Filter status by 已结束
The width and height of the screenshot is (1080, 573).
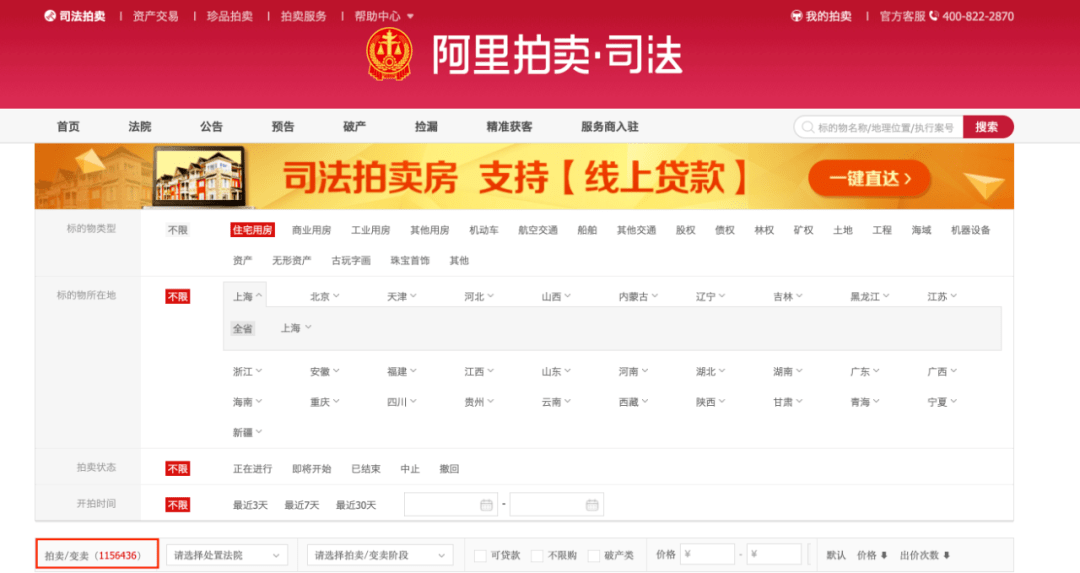point(366,469)
